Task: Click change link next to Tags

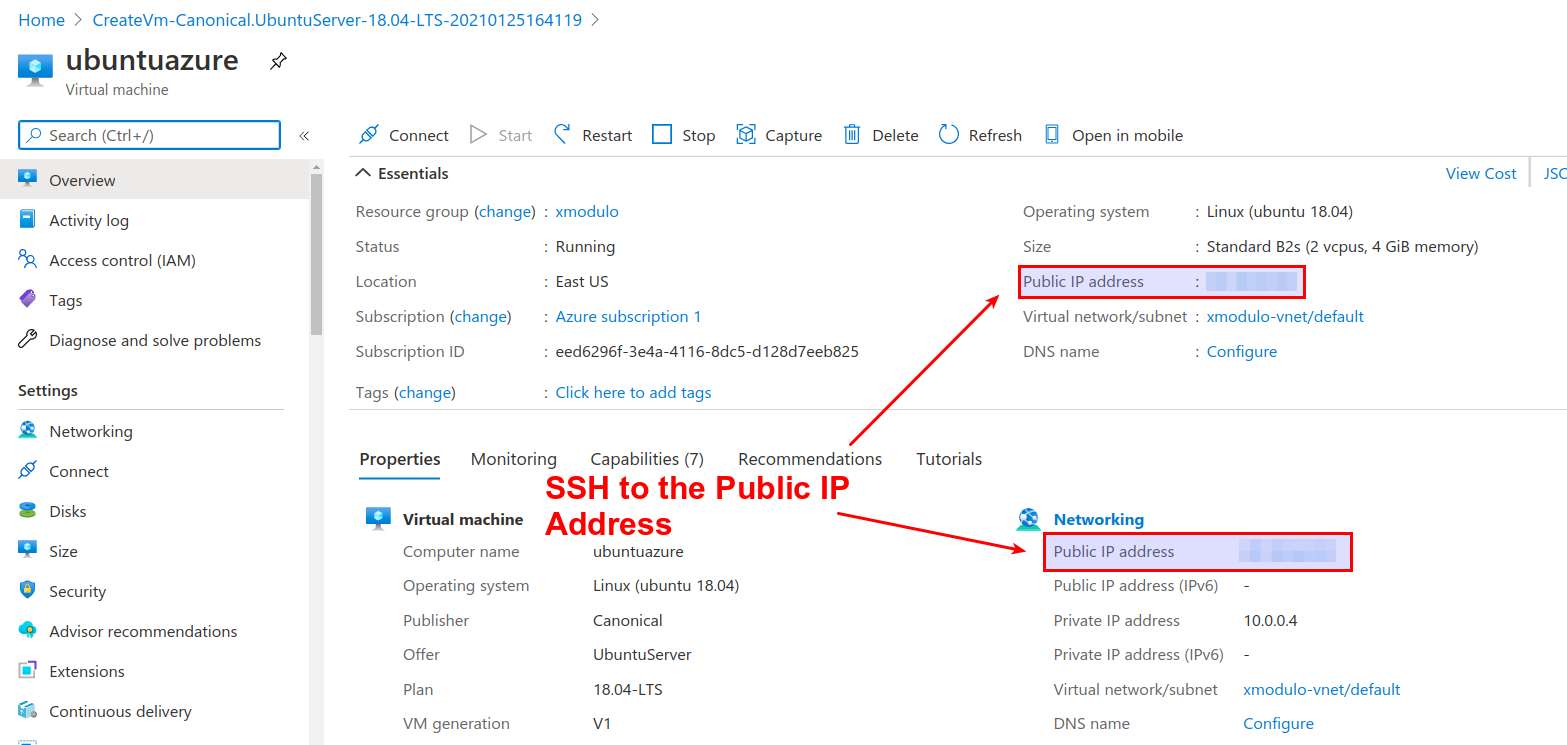Action: pyautogui.click(x=425, y=393)
